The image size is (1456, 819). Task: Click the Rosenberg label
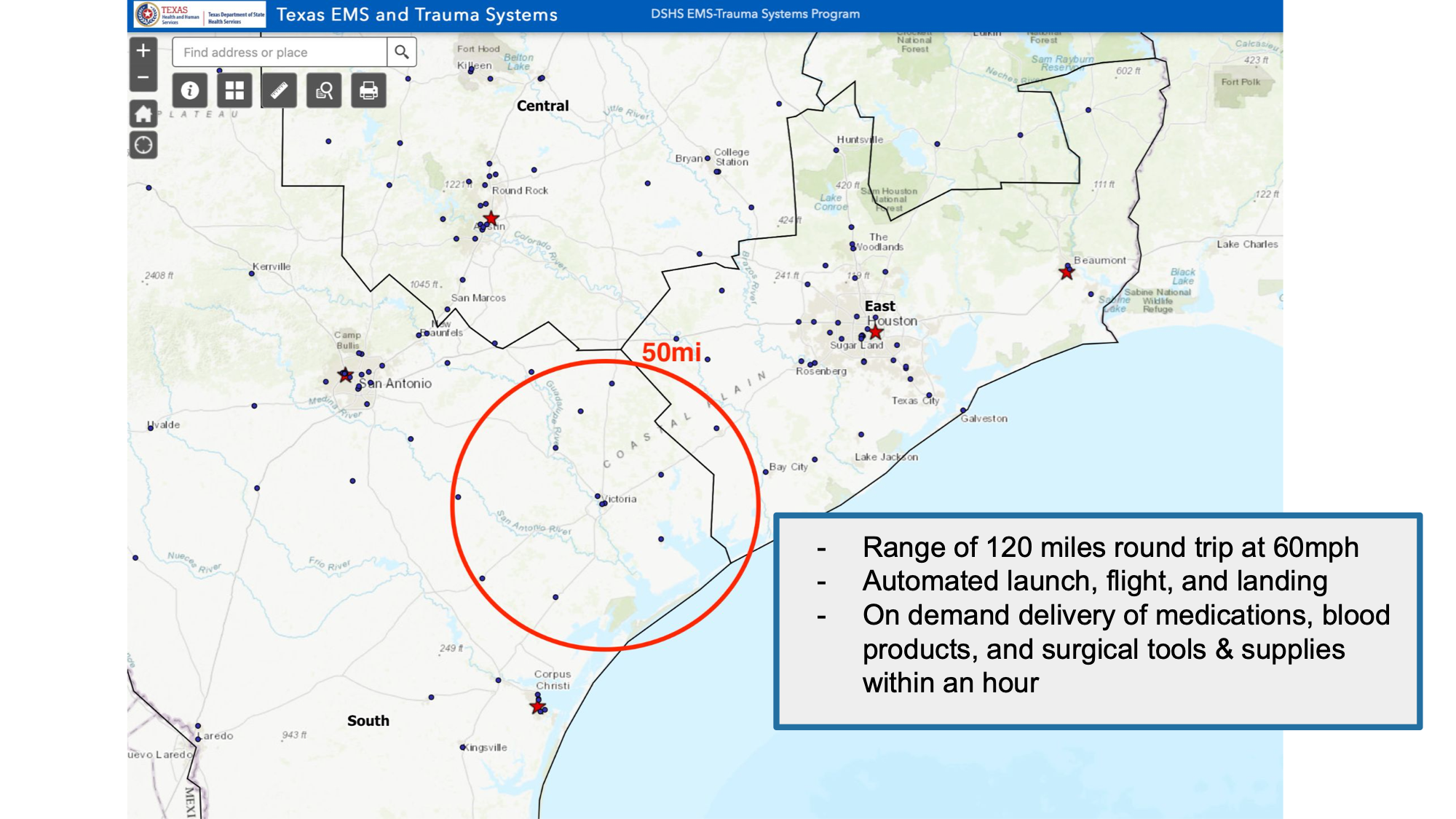[821, 371]
